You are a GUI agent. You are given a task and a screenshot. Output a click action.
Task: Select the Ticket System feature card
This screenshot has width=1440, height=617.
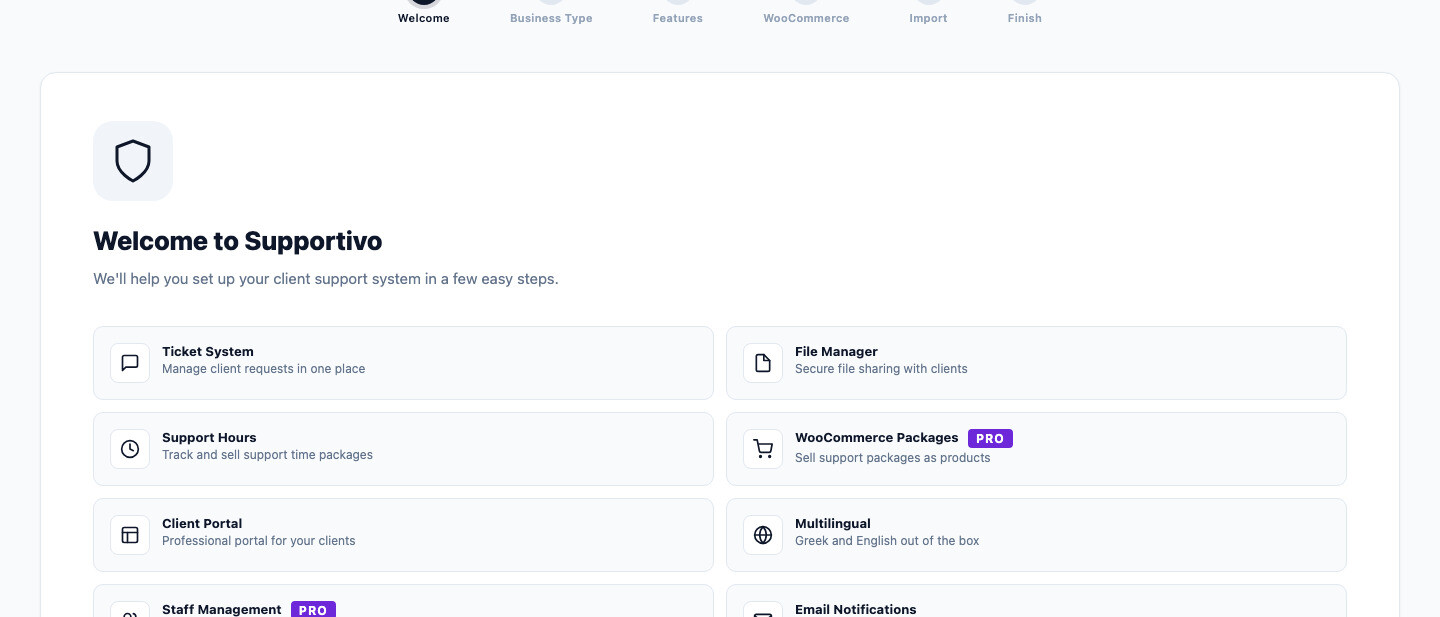click(x=403, y=363)
